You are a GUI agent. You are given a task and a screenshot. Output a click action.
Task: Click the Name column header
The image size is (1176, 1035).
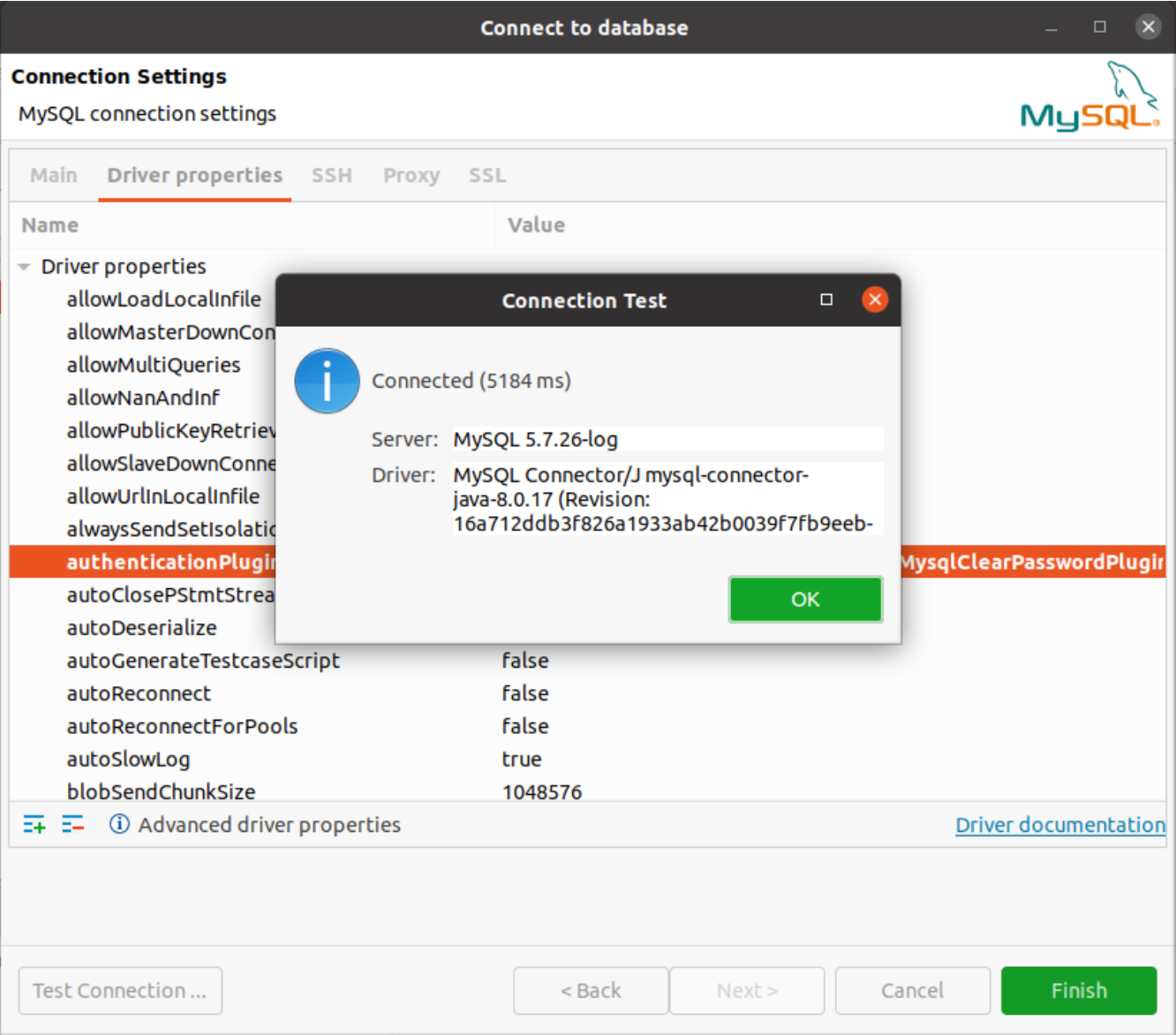[253, 225]
